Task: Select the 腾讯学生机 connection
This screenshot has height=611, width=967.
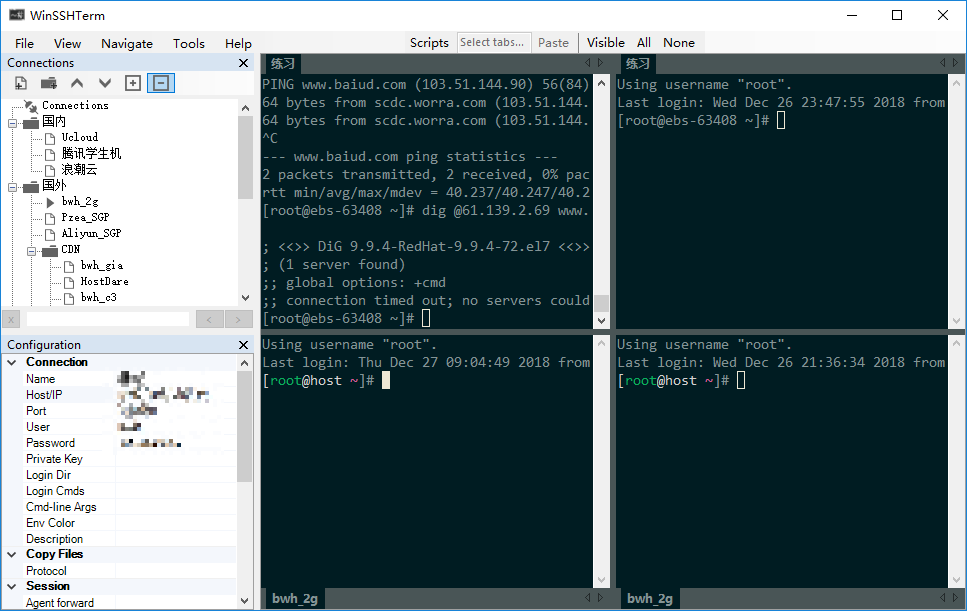Action: (91, 154)
